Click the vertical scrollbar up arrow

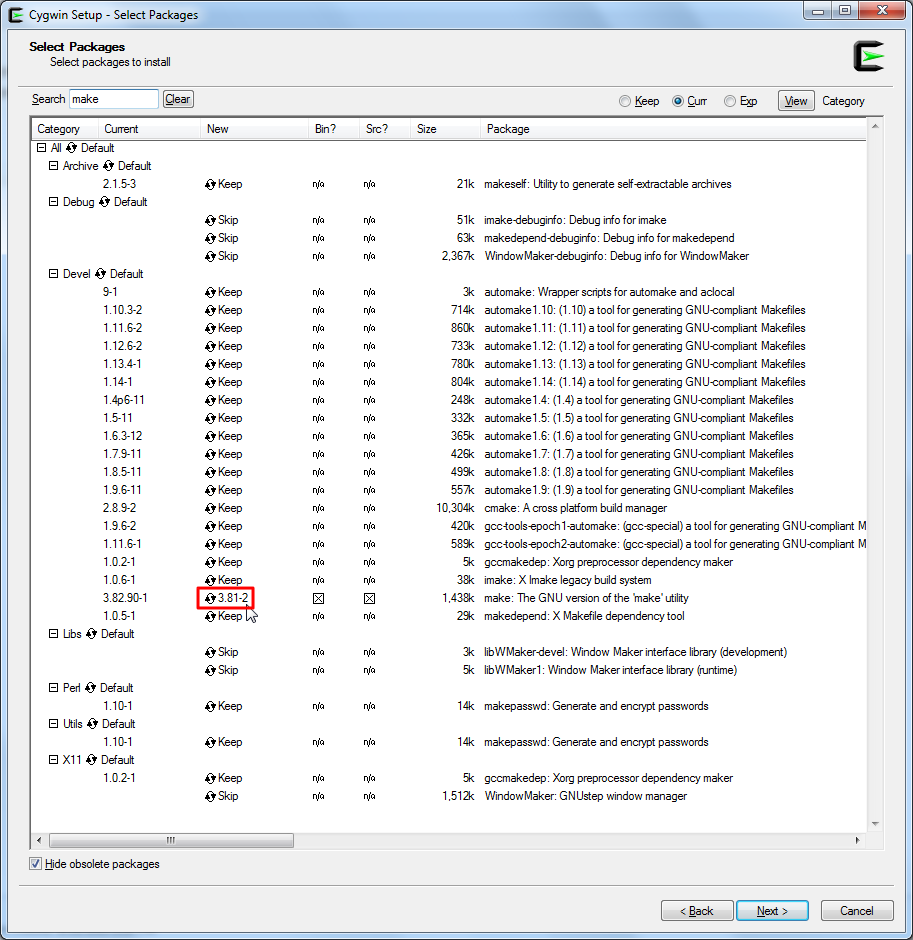click(x=875, y=126)
